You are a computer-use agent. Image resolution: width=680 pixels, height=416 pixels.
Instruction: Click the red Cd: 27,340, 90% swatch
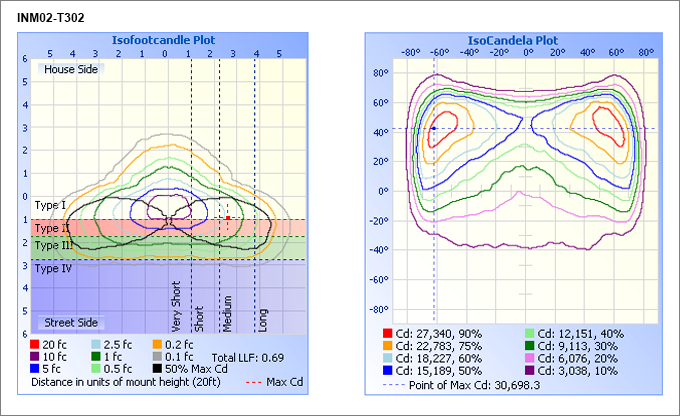[387, 331]
